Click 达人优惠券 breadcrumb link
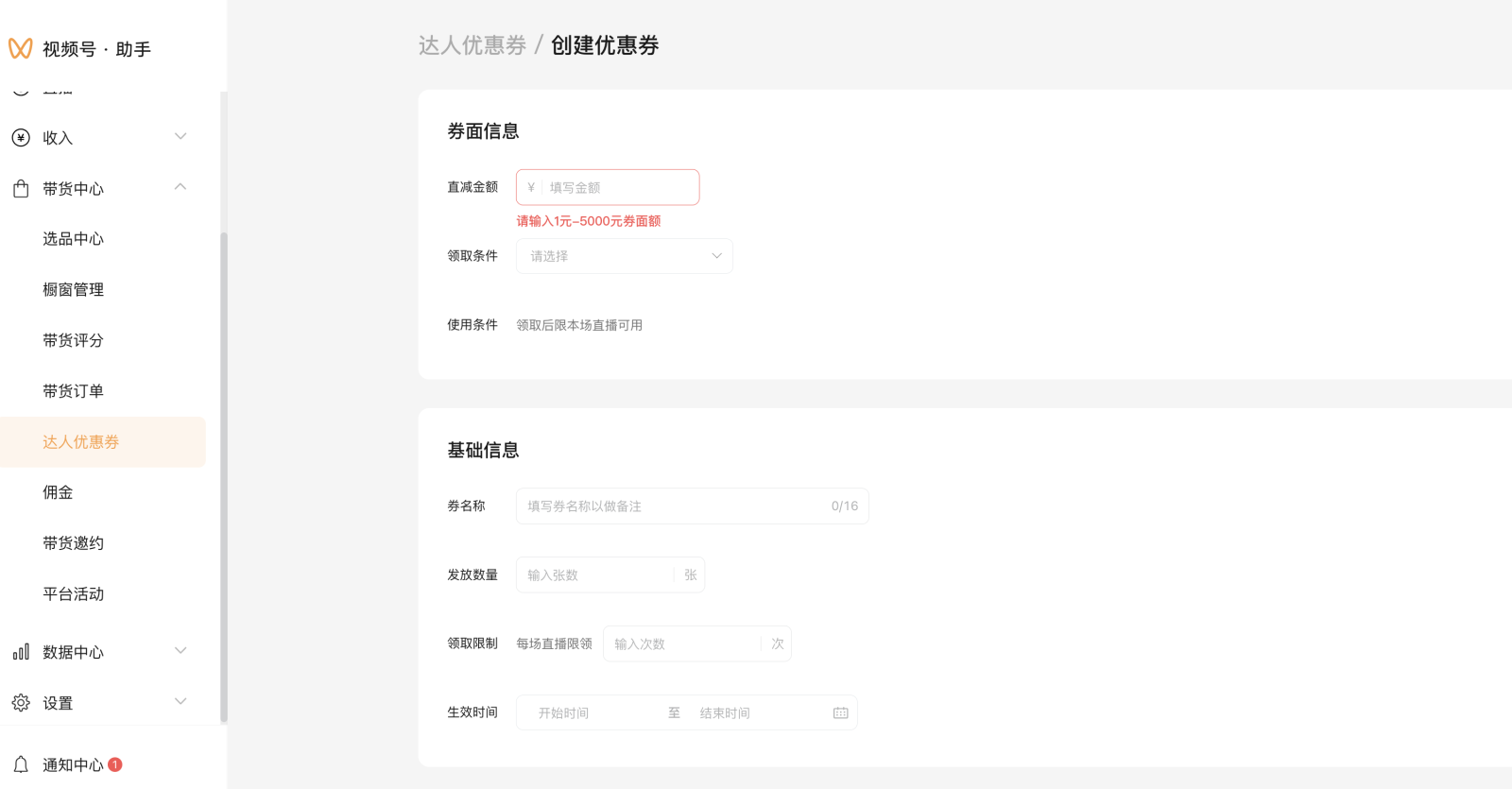This screenshot has width=1512, height=789. click(472, 45)
